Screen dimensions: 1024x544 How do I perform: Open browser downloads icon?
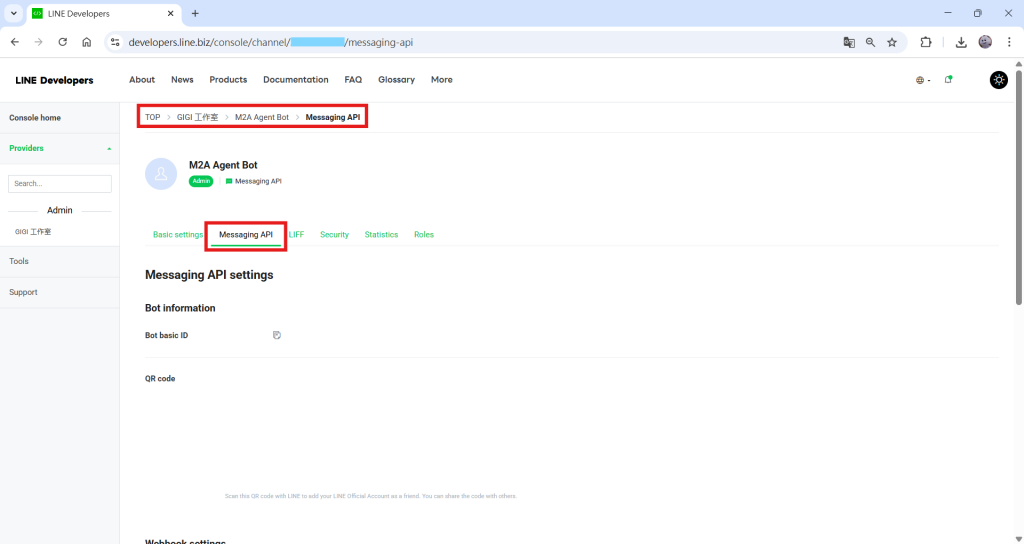pyautogui.click(x=961, y=42)
